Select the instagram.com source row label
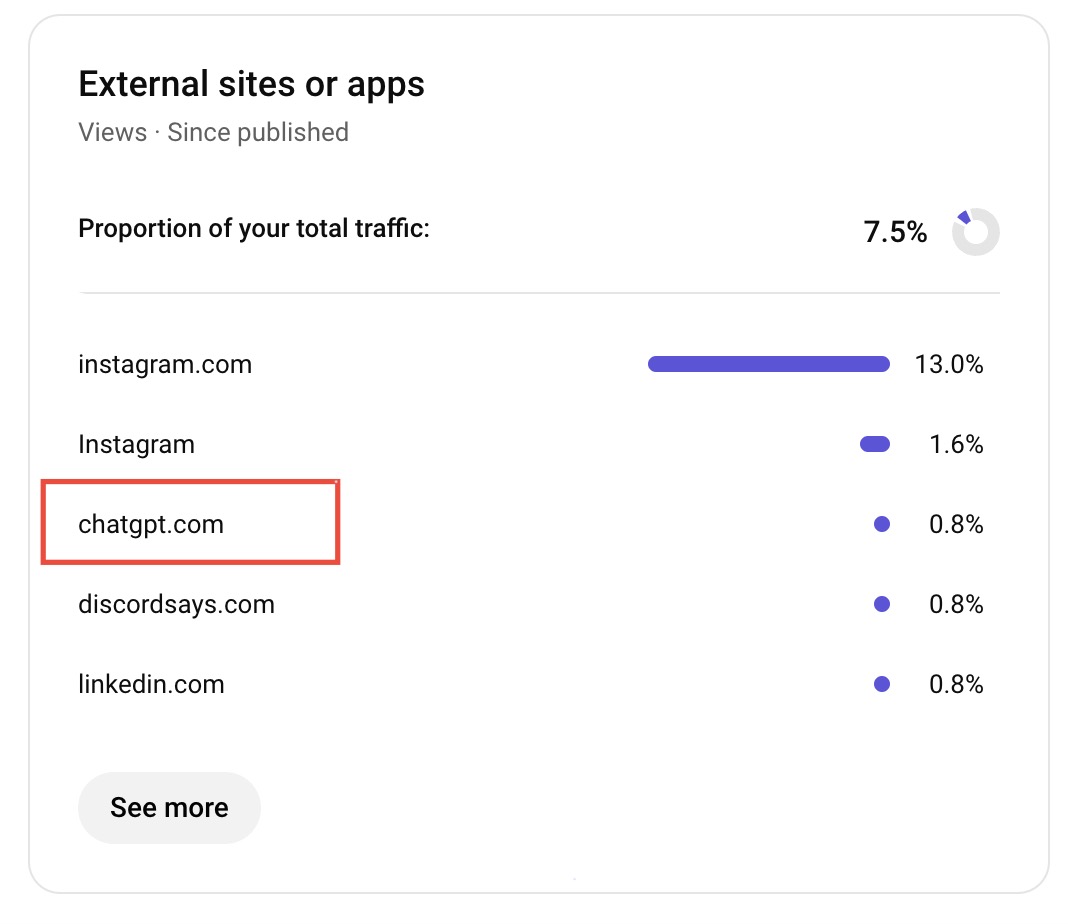 pos(165,364)
